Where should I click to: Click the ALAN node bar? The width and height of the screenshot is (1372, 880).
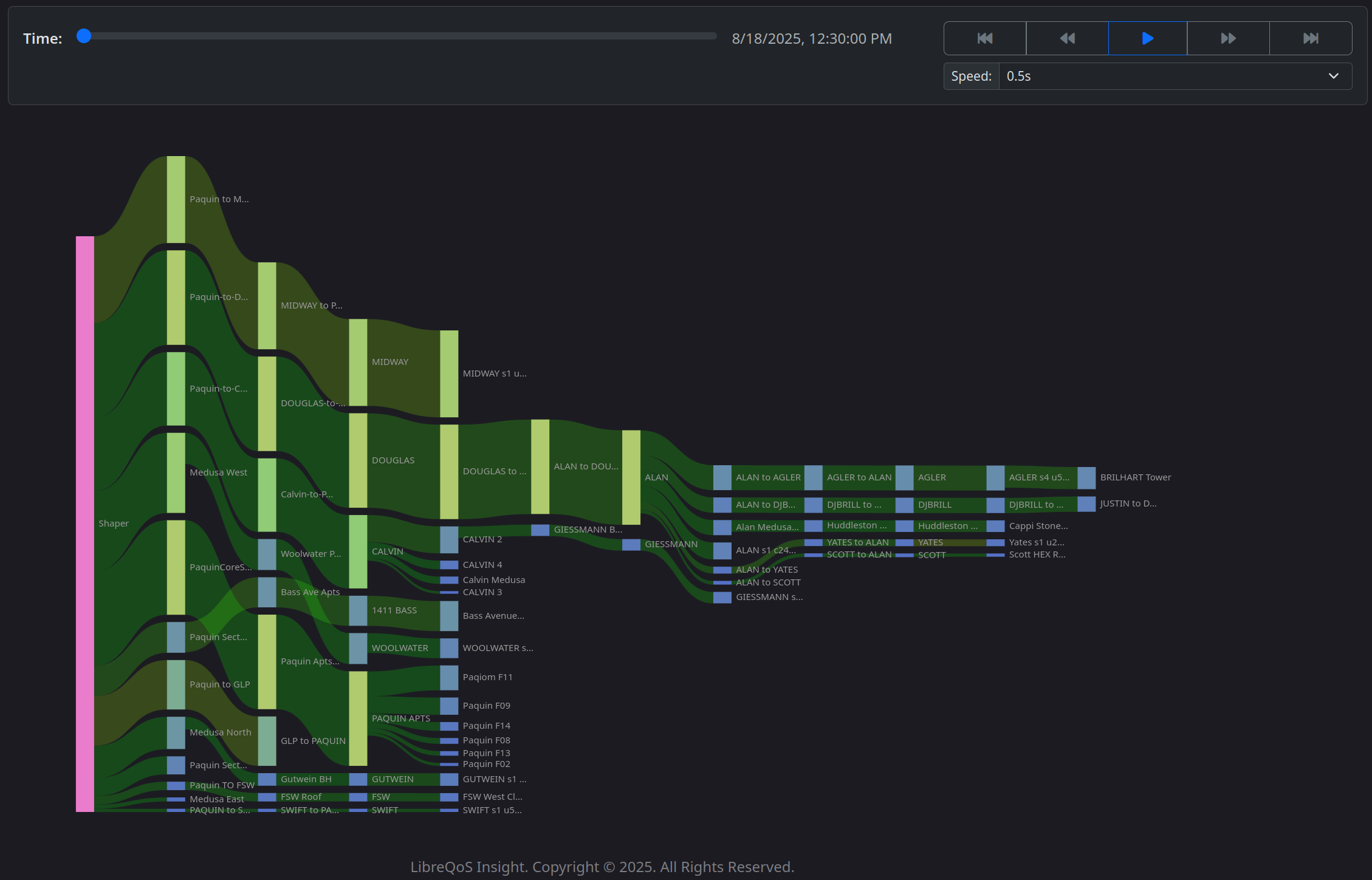(x=631, y=477)
